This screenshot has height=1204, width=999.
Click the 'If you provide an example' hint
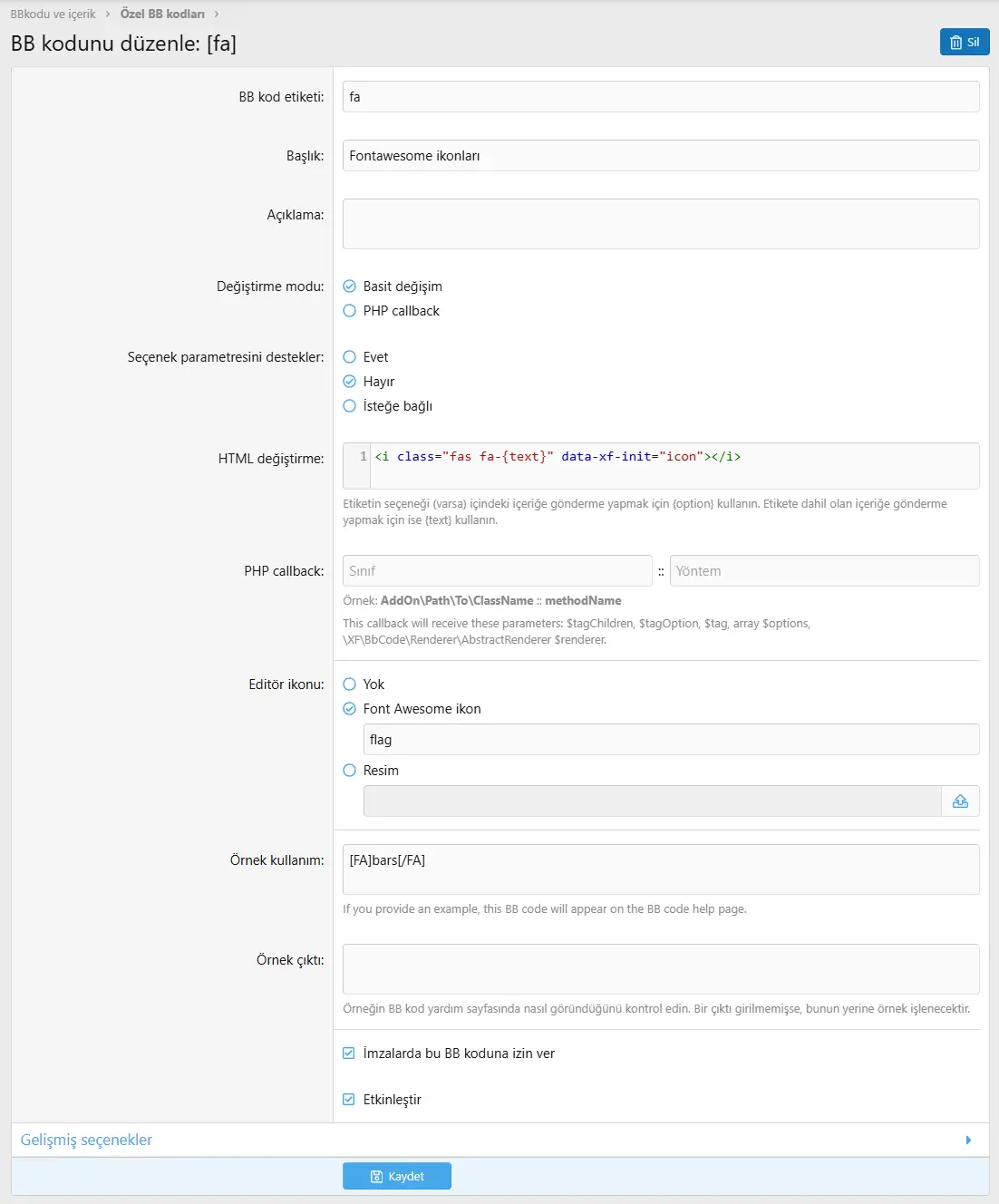(545, 909)
